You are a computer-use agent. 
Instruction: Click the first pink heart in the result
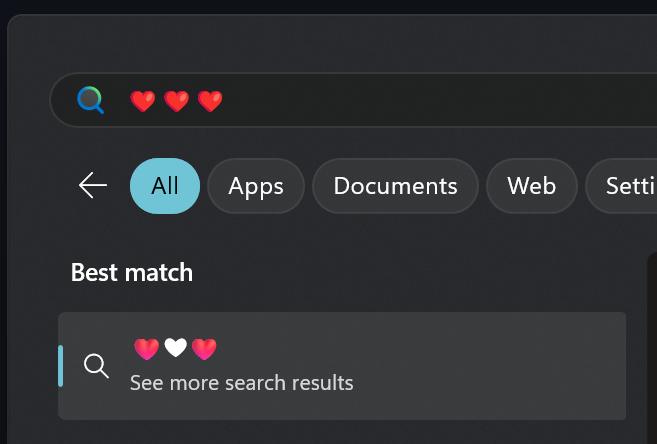click(146, 348)
